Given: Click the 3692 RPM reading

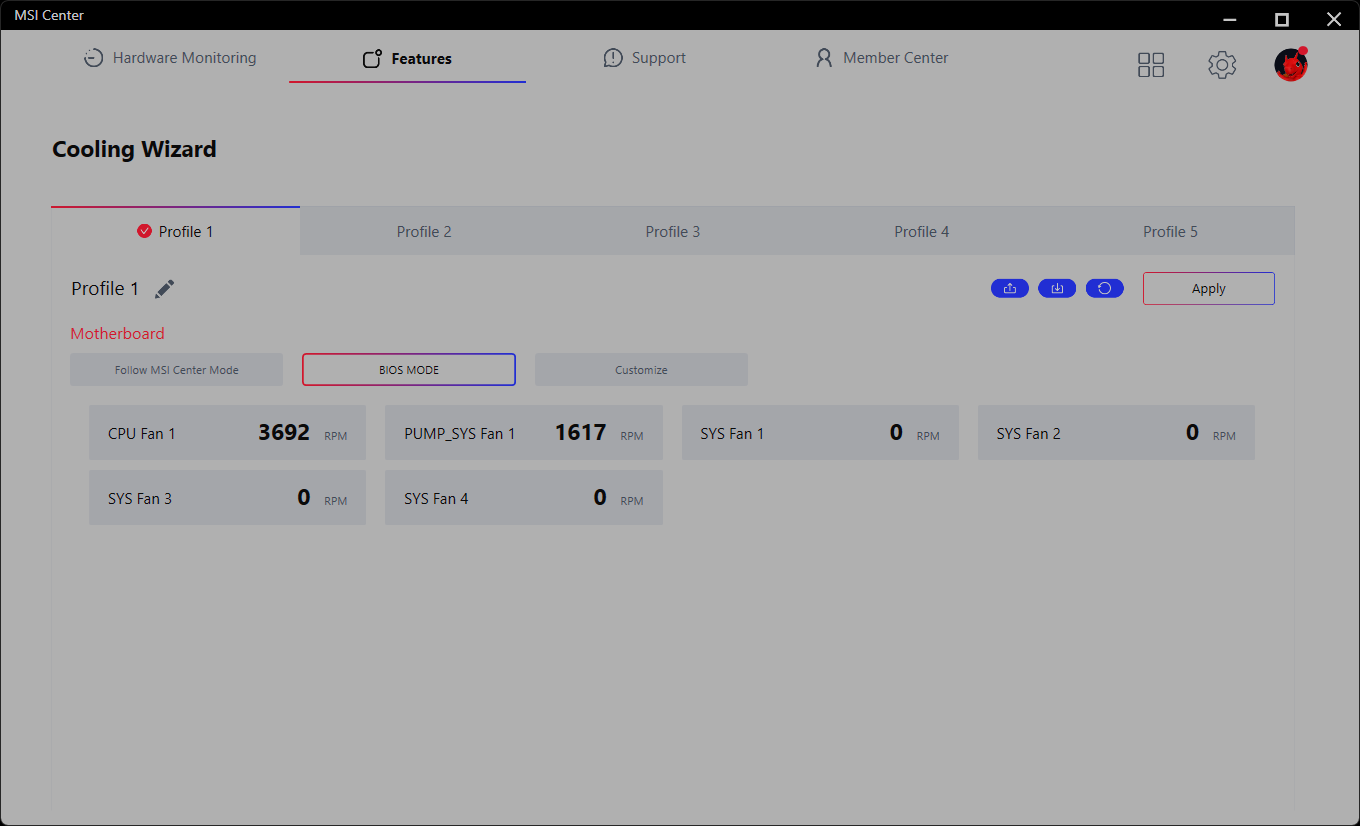Looking at the screenshot, I should [303, 433].
